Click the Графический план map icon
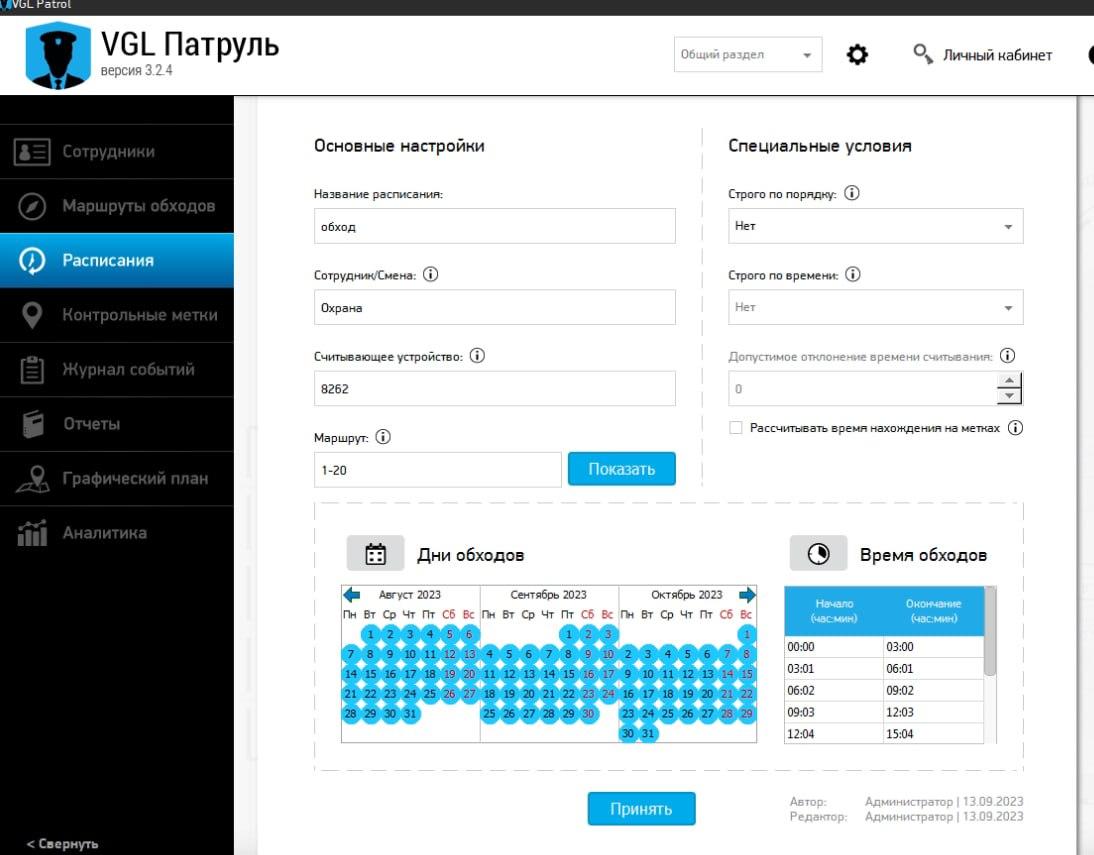Viewport: 1094px width, 855px height. point(33,479)
